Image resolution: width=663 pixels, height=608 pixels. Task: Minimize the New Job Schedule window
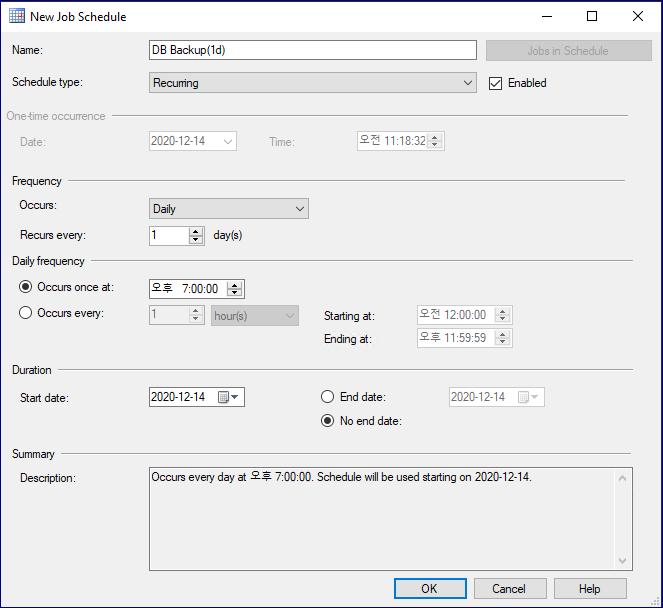pos(547,16)
